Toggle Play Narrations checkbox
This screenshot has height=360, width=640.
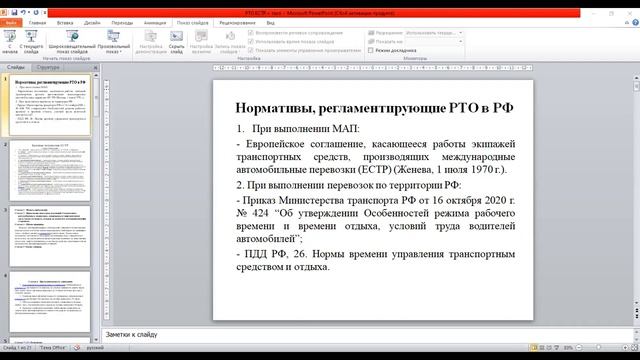pos(251,33)
